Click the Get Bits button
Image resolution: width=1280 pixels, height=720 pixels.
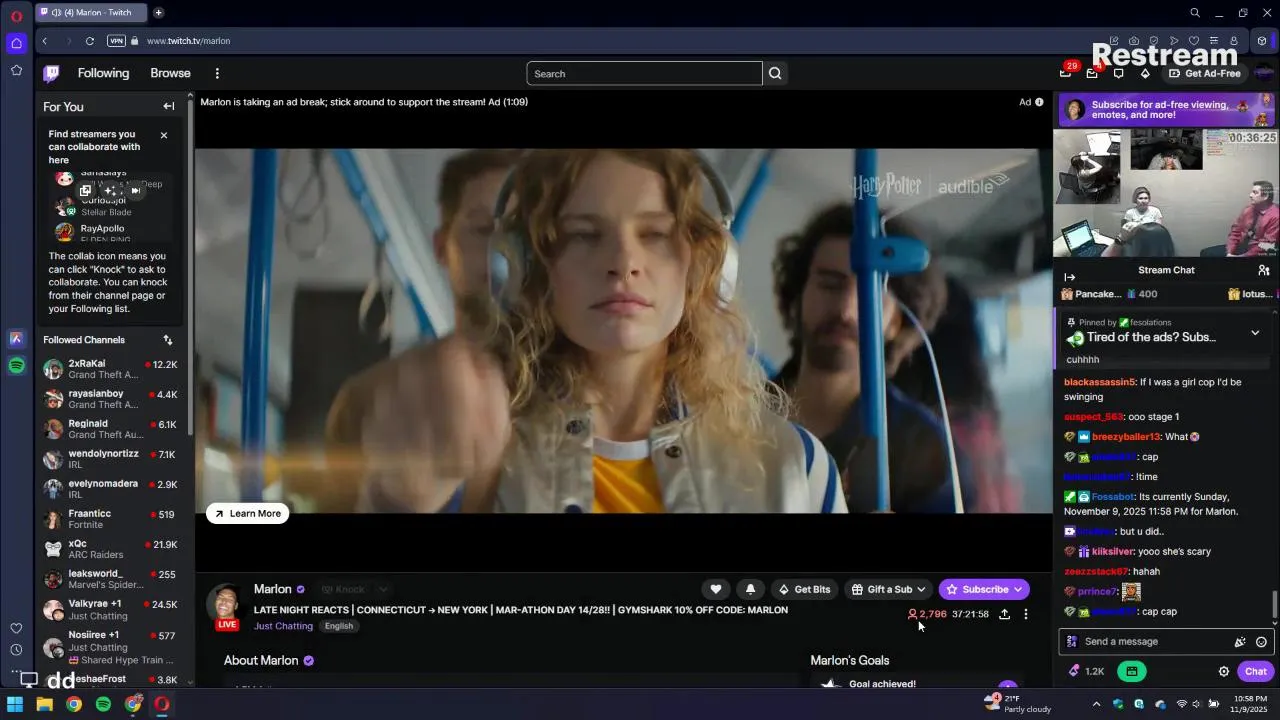(x=805, y=589)
